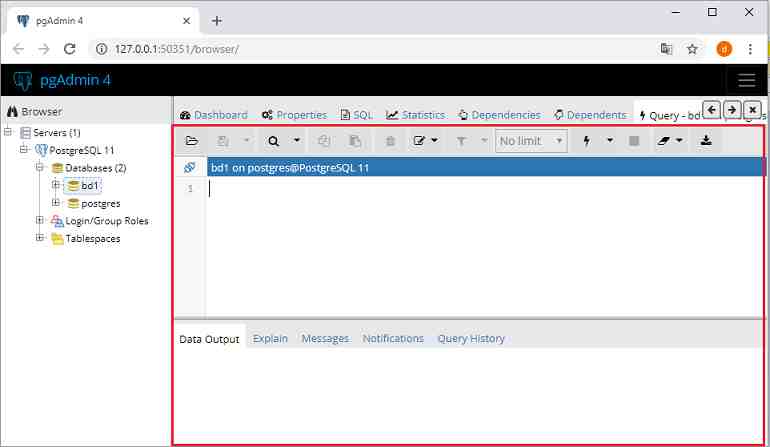The height and width of the screenshot is (447, 770).
Task: Expand the Tablespaces node
Action: click(x=40, y=238)
